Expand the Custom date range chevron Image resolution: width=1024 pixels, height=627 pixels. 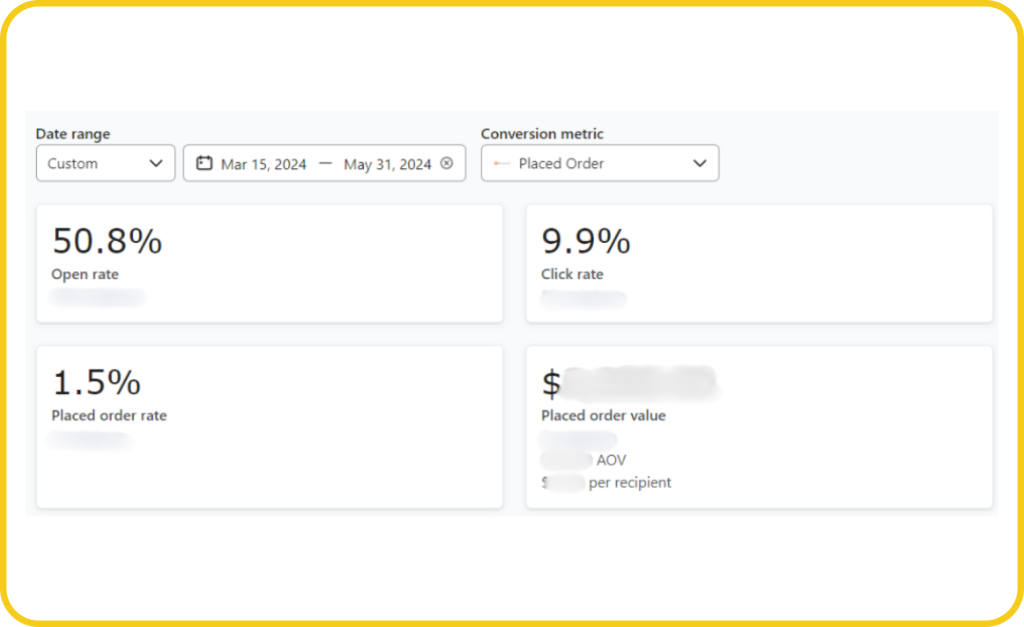tap(156, 163)
